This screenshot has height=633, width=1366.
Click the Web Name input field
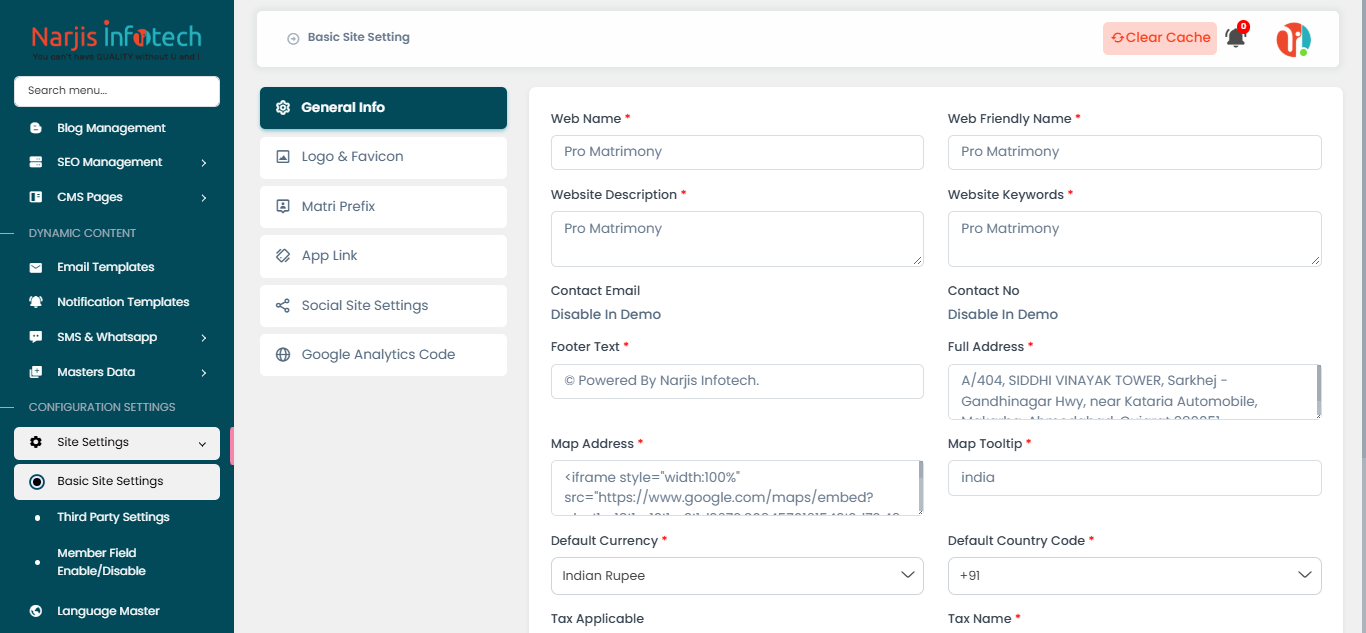(737, 152)
